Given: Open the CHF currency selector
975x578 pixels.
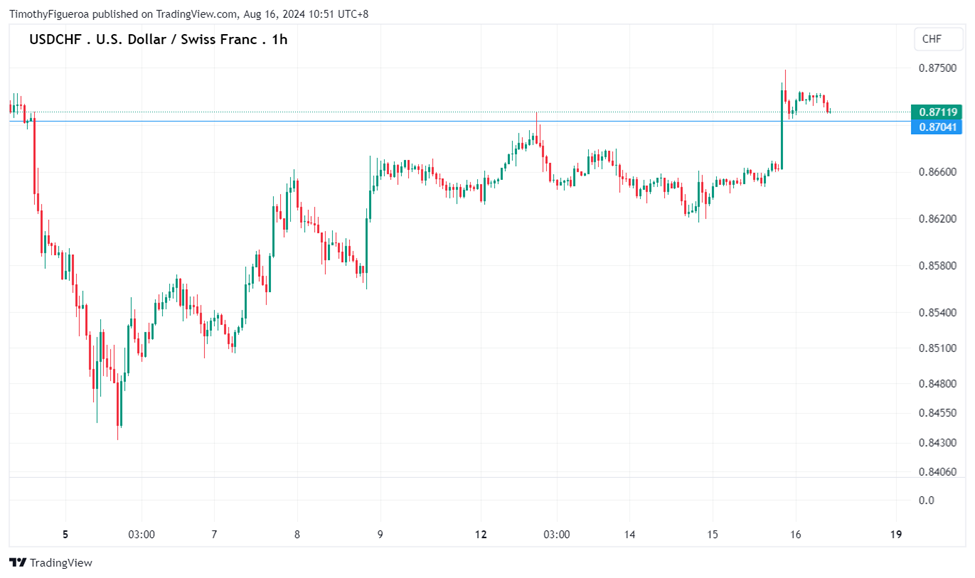Looking at the screenshot, I should pos(931,39).
